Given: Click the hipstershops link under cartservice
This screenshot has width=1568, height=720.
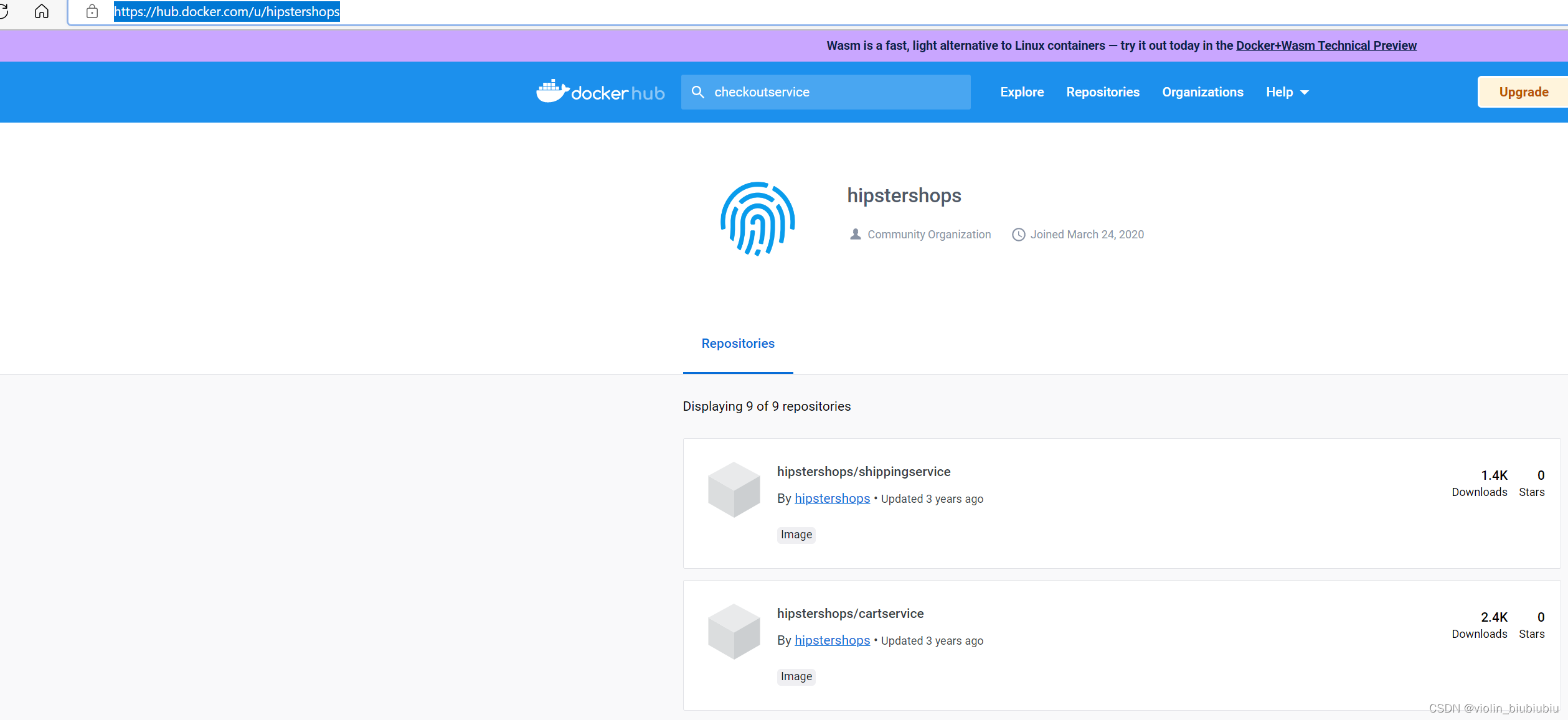Looking at the screenshot, I should [x=832, y=640].
